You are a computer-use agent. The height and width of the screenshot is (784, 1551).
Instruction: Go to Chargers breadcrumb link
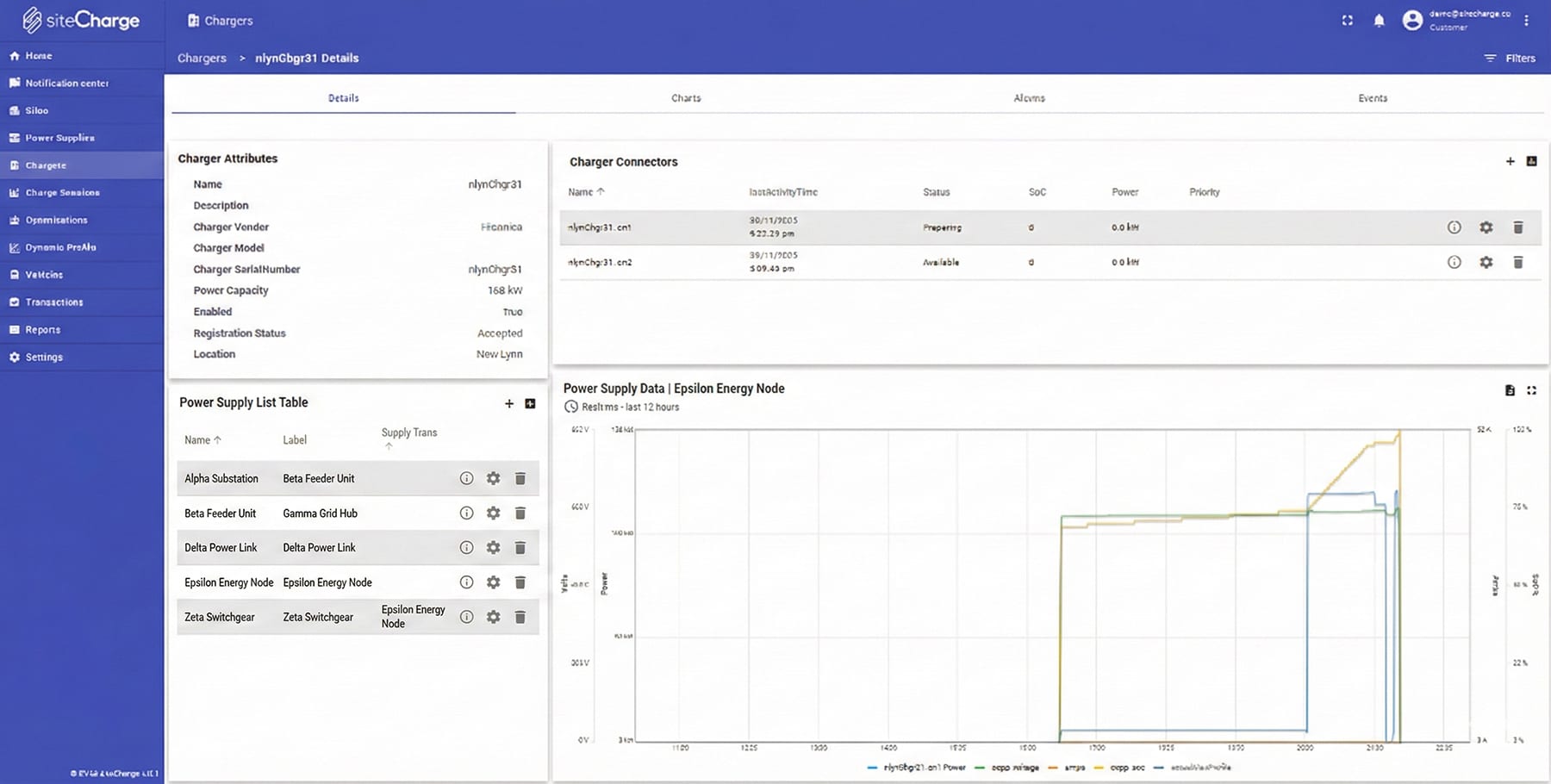[202, 59]
